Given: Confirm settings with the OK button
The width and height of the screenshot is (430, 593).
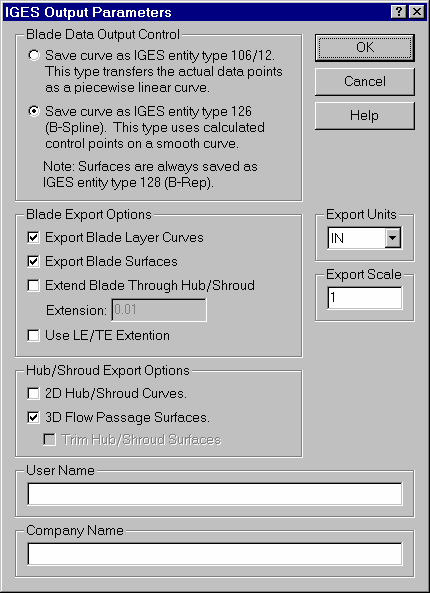Looking at the screenshot, I should (x=365, y=48).
